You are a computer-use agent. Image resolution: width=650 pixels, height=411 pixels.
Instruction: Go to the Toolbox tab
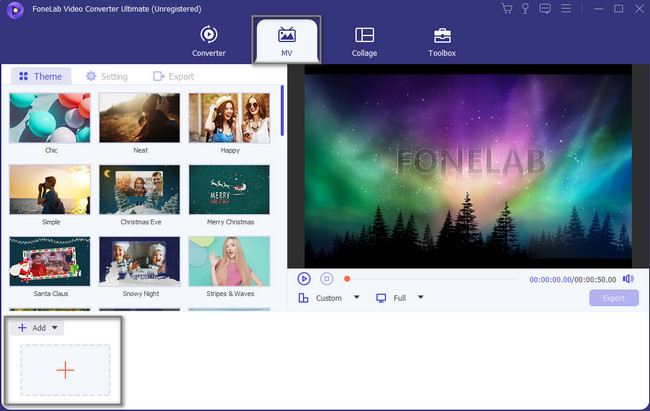pyautogui.click(x=442, y=41)
